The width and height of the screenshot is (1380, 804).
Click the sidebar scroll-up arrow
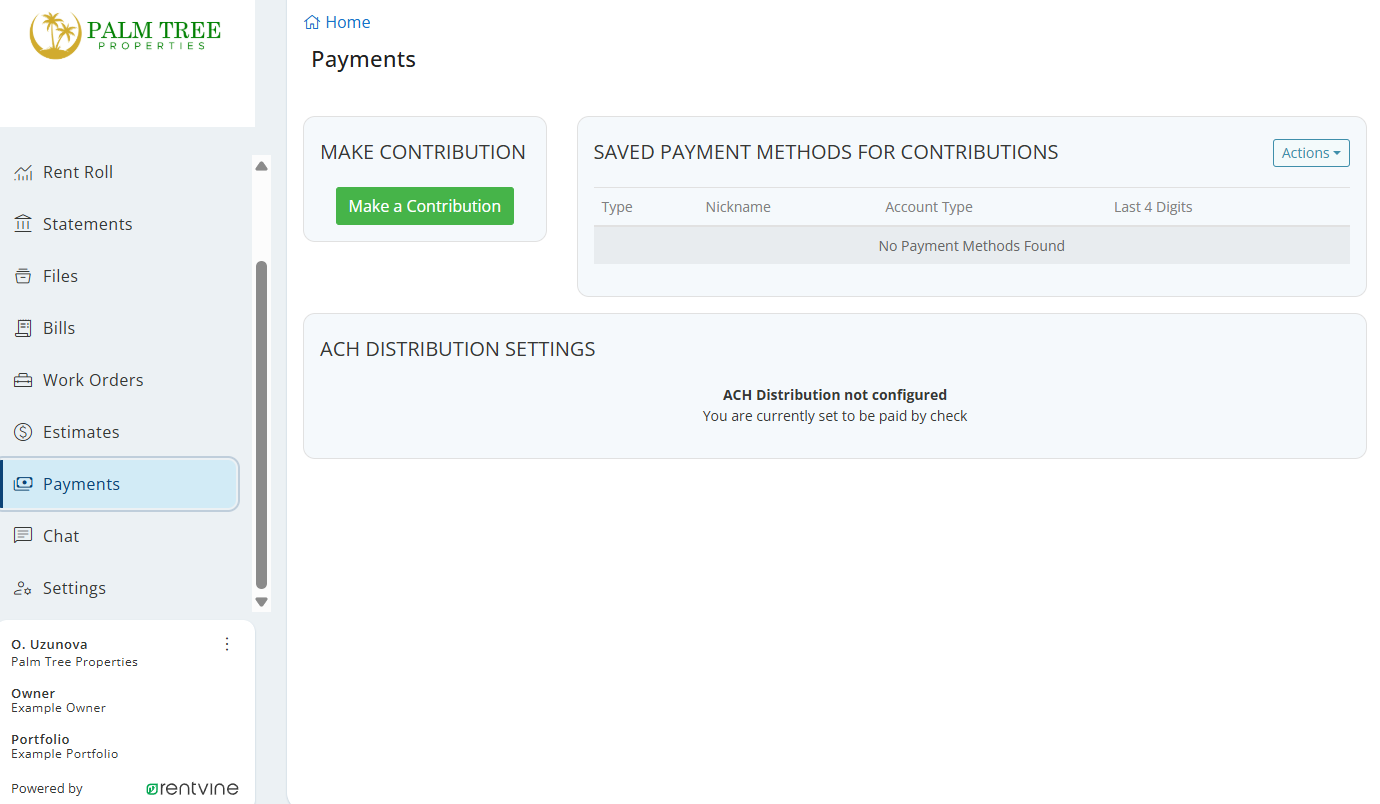(x=262, y=166)
